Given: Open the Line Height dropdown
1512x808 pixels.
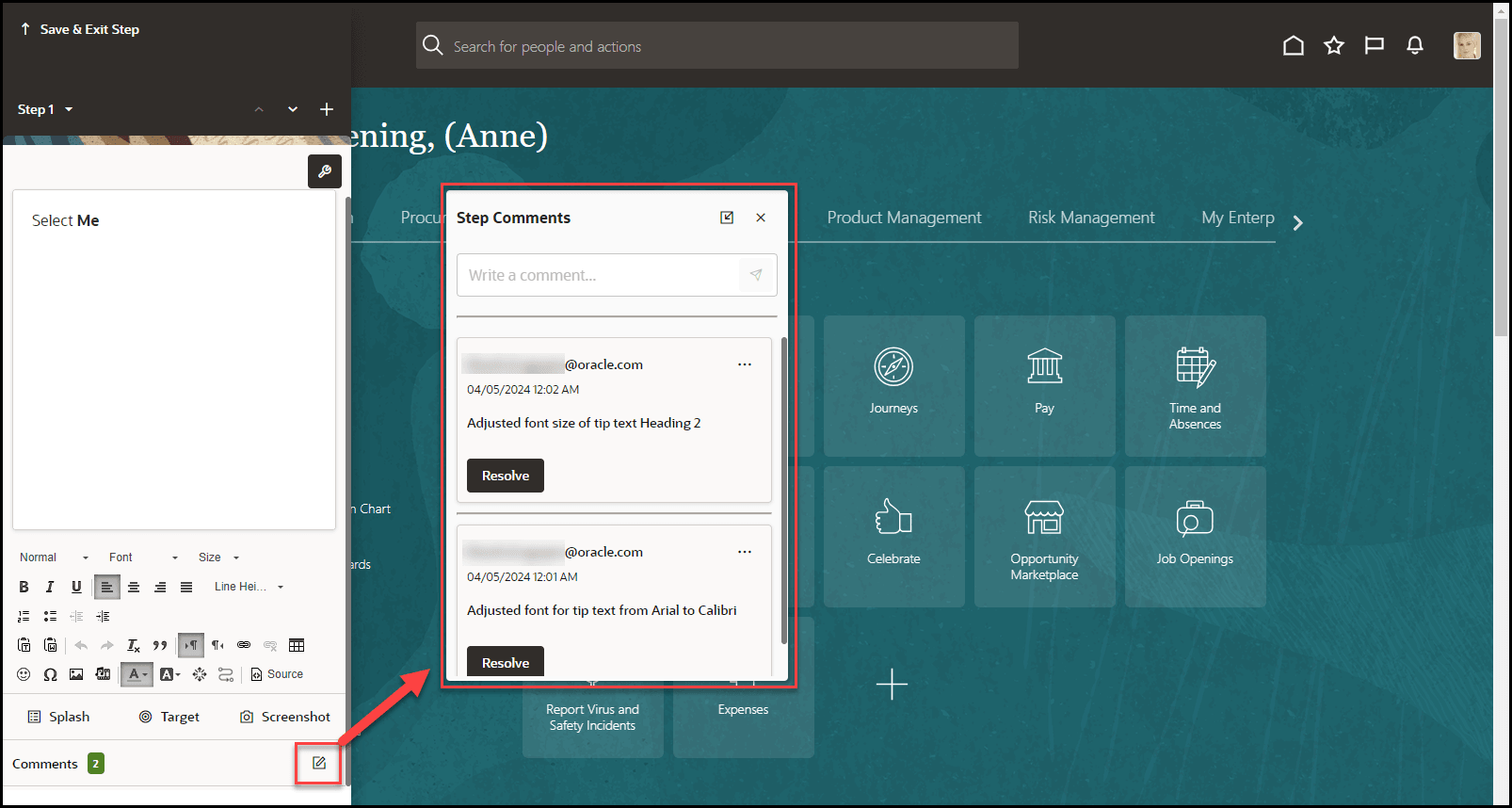Looking at the screenshot, I should click(x=249, y=587).
